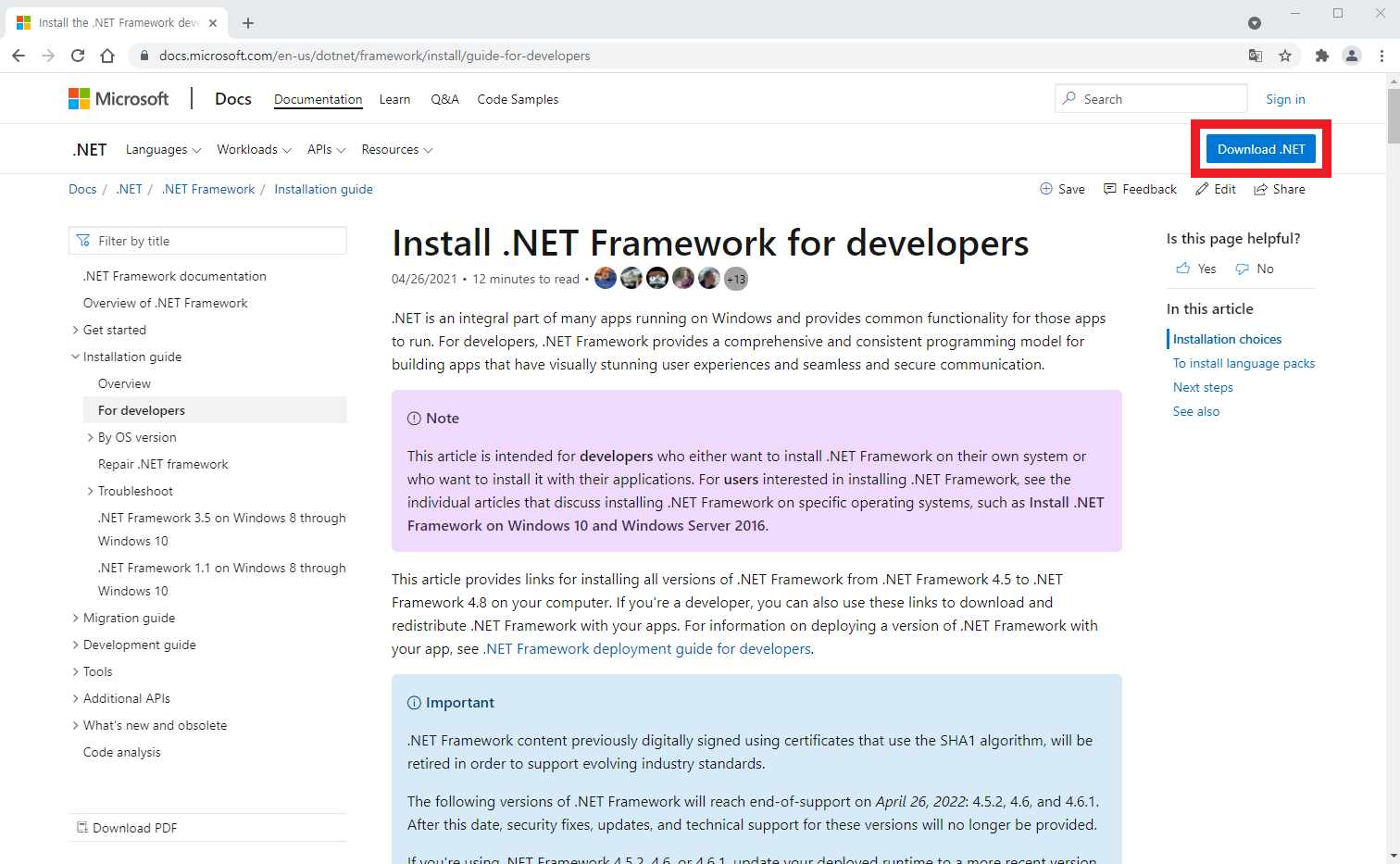The width and height of the screenshot is (1400, 864).
Task: Click the tab-search dropdown circle icon
Action: (1255, 23)
